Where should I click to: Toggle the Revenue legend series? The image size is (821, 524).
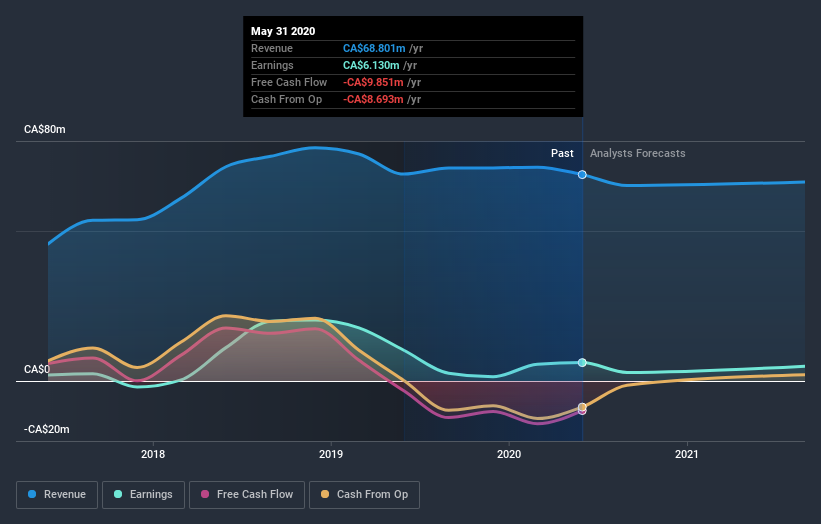point(57,495)
